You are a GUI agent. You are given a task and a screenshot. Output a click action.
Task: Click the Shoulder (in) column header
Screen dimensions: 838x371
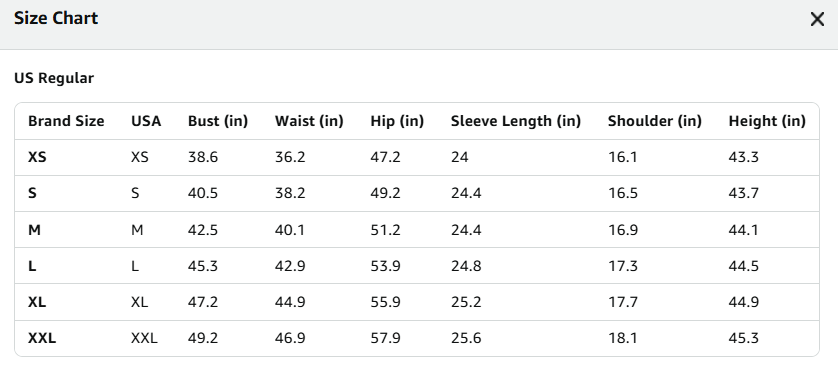654,121
